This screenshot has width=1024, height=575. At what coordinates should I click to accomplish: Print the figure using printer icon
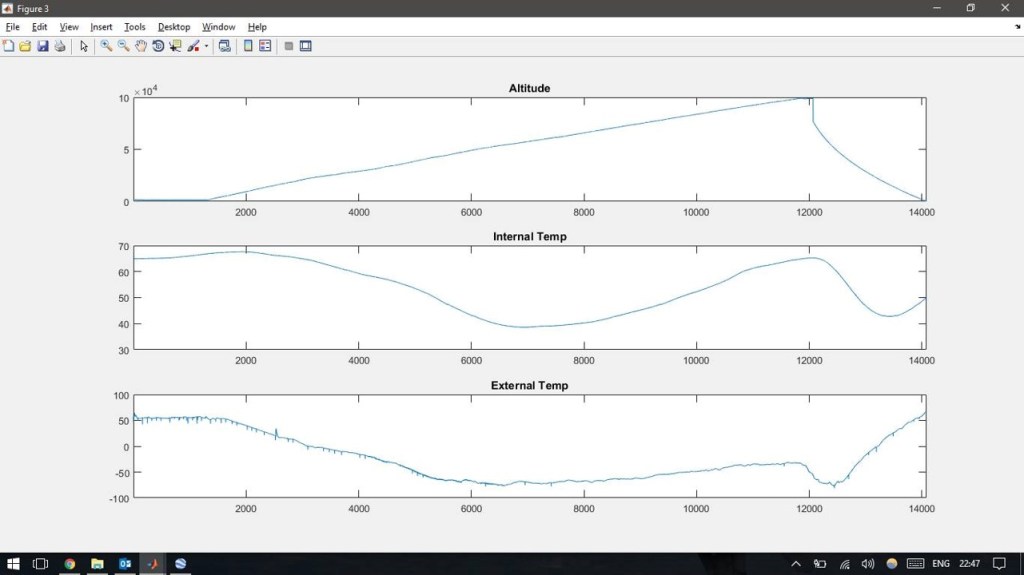(60, 46)
